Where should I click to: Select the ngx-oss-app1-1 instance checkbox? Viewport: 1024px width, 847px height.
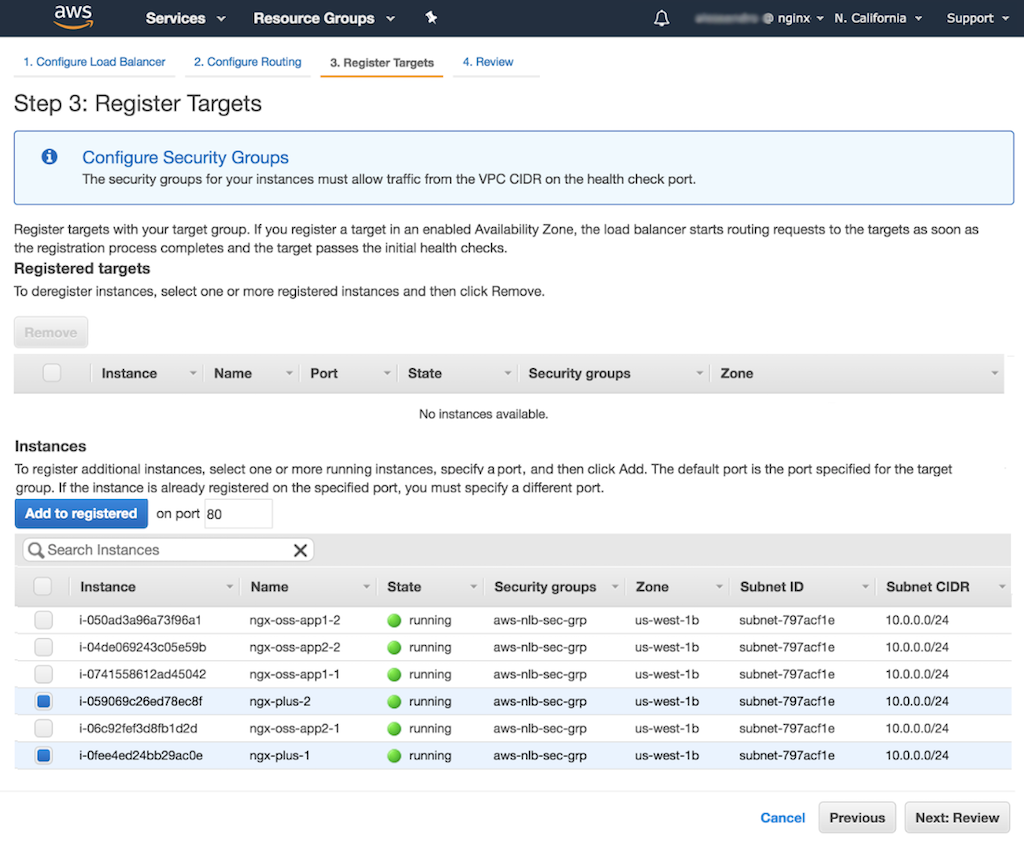click(x=43, y=674)
